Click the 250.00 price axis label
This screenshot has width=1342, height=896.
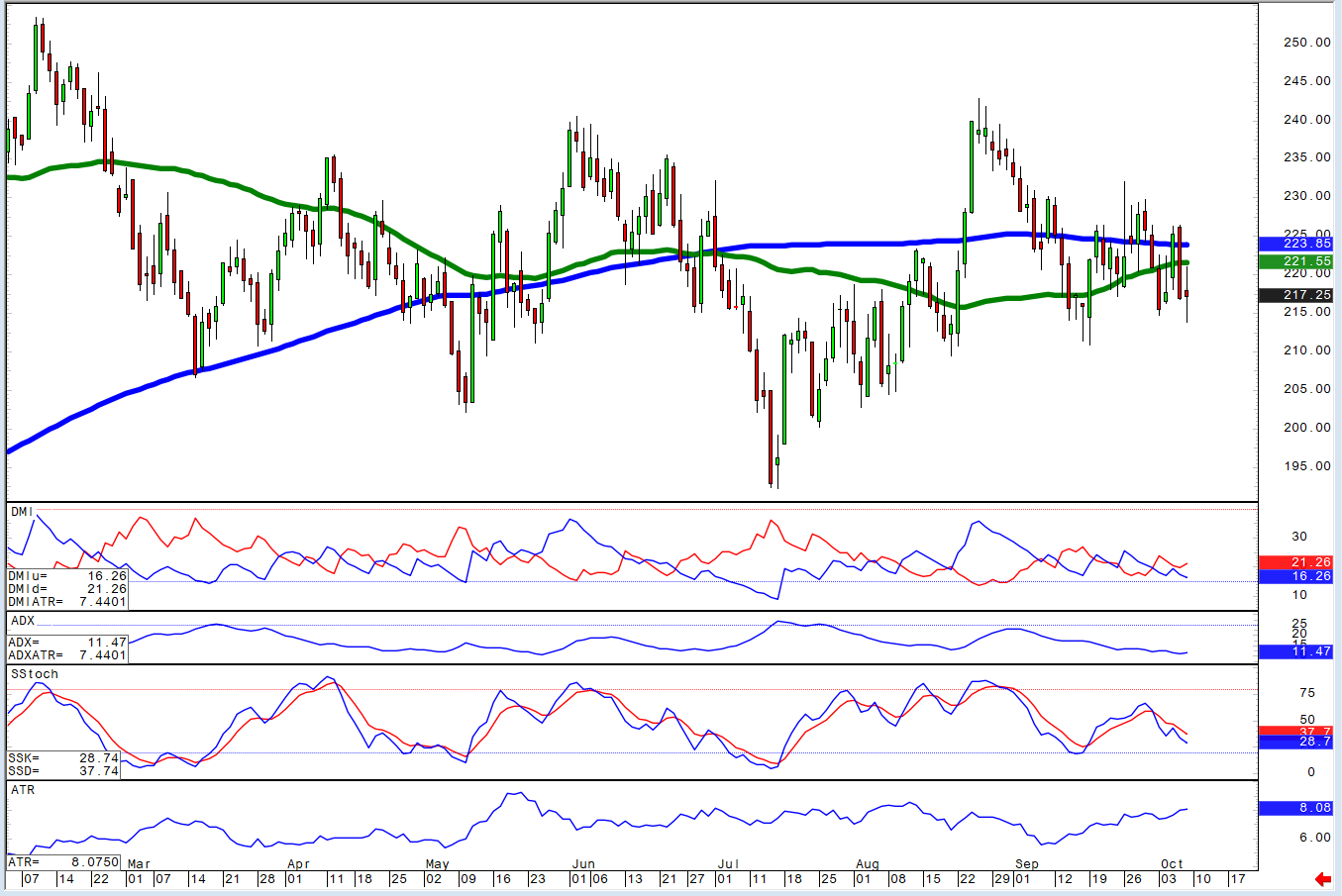pos(1307,43)
